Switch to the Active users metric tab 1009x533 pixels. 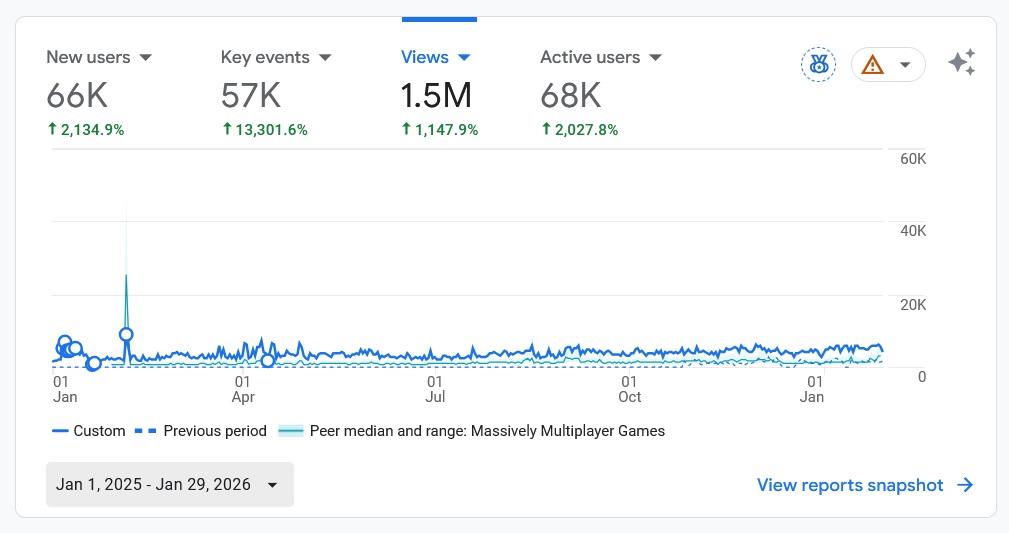pyautogui.click(x=590, y=58)
